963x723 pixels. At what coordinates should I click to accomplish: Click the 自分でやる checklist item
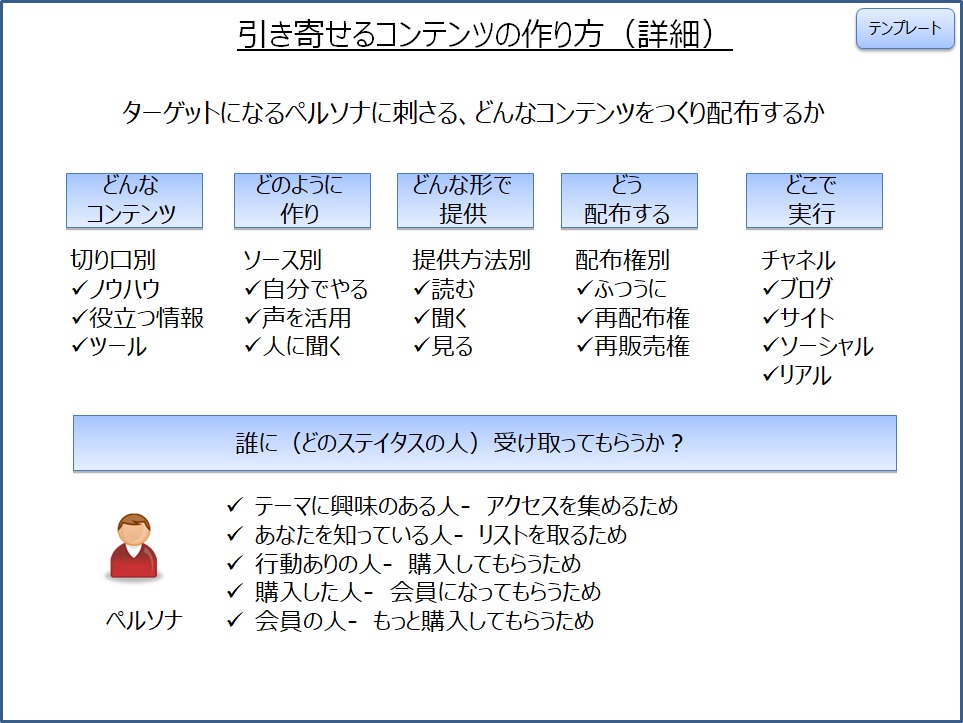pos(306,289)
